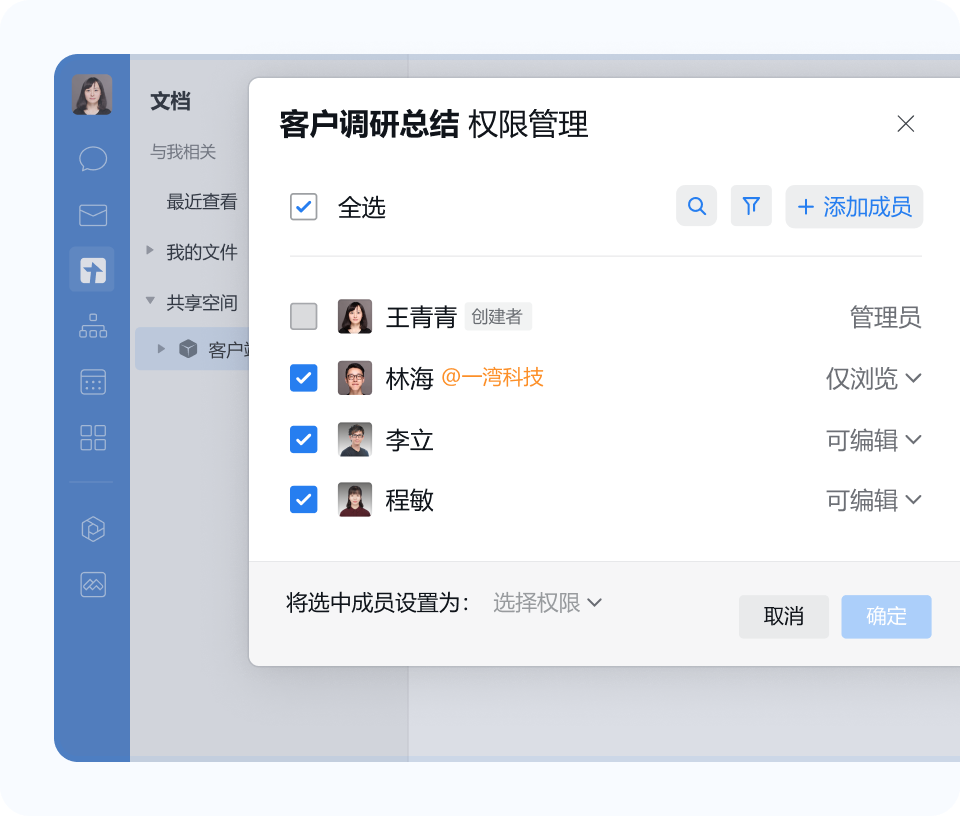Click the gallery icon at sidebar bottom
Image resolution: width=960 pixels, height=816 pixels.
click(x=92, y=585)
